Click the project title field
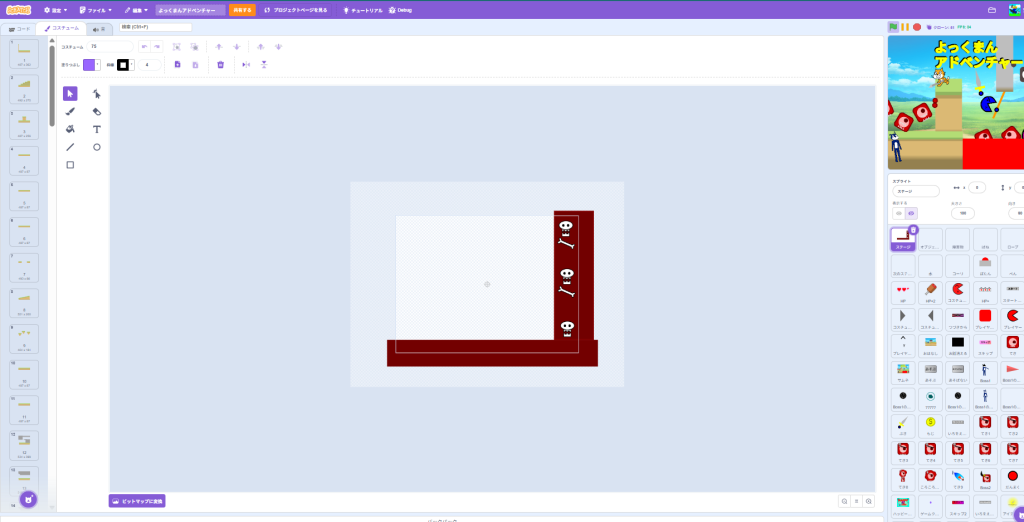Image resolution: width=1024 pixels, height=522 pixels. tap(190, 10)
